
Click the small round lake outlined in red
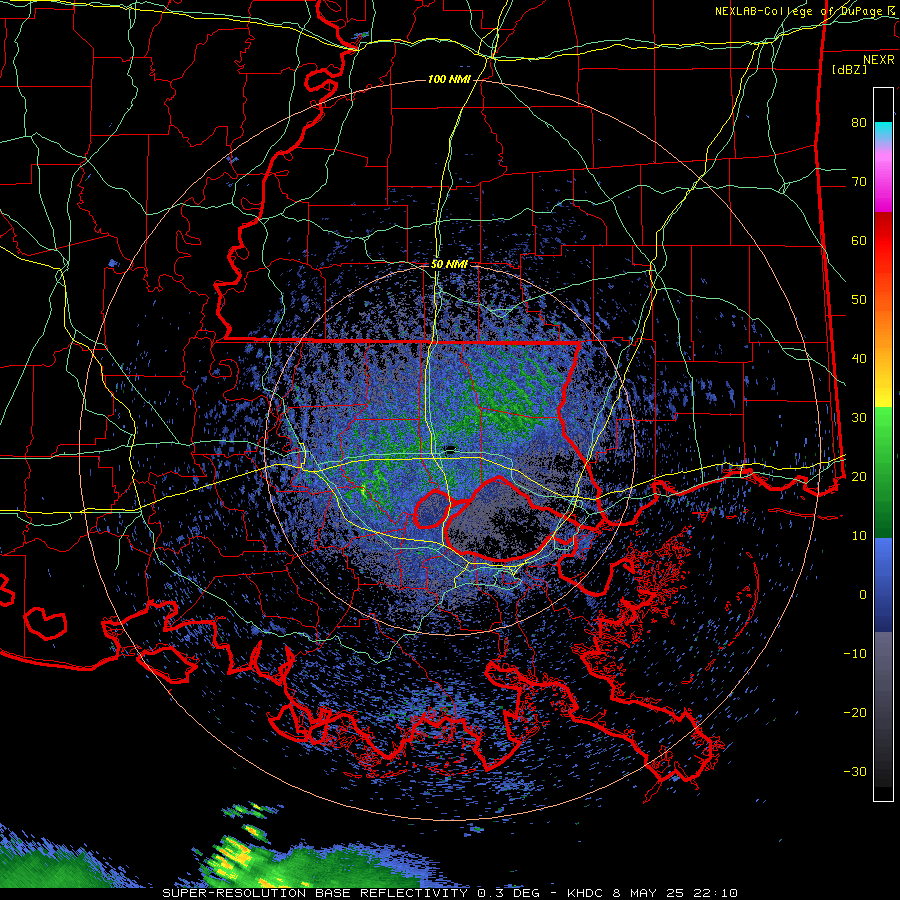point(431,508)
